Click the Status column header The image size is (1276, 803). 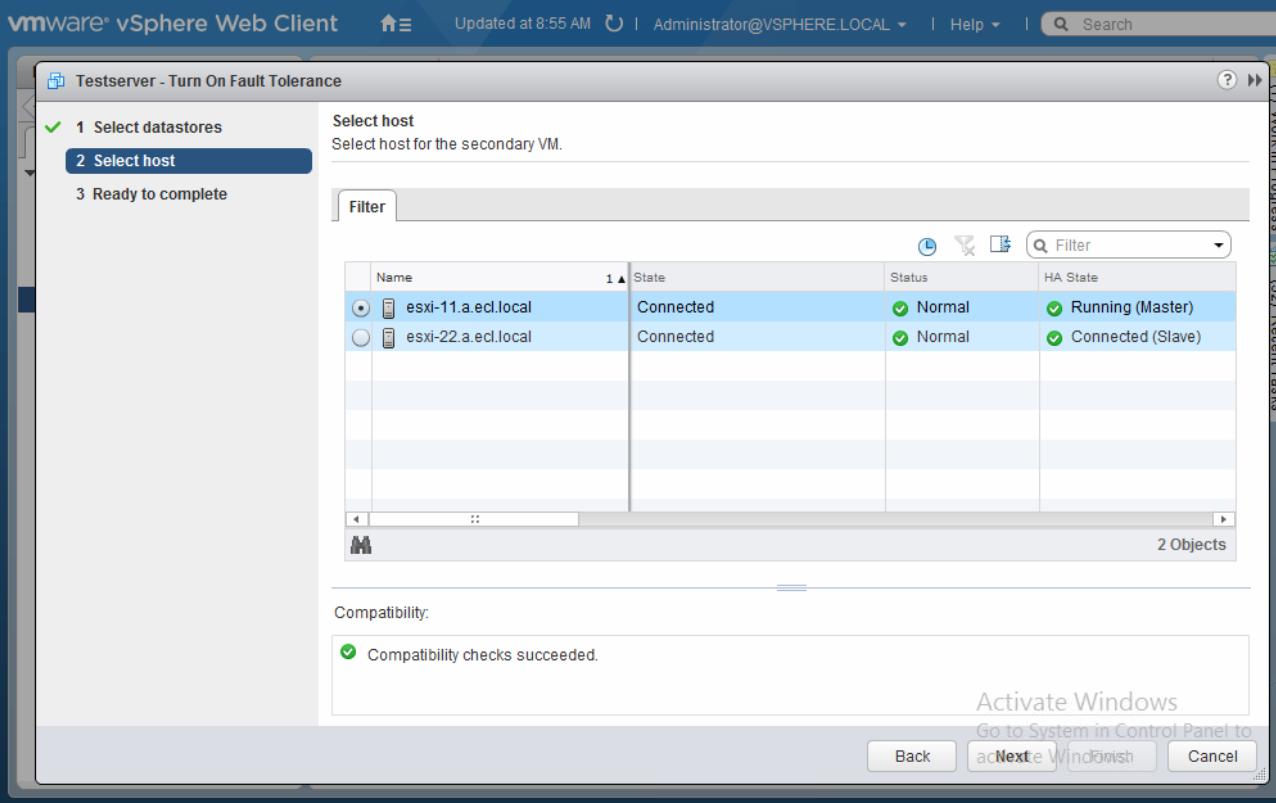(x=962, y=277)
